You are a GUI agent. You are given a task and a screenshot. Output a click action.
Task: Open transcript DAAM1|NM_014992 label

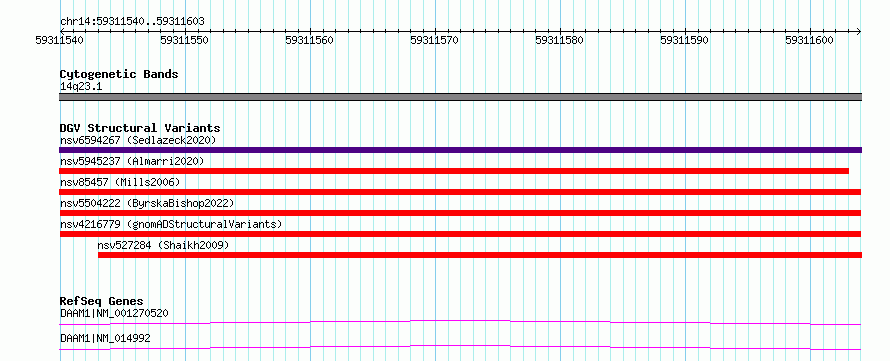[105, 338]
